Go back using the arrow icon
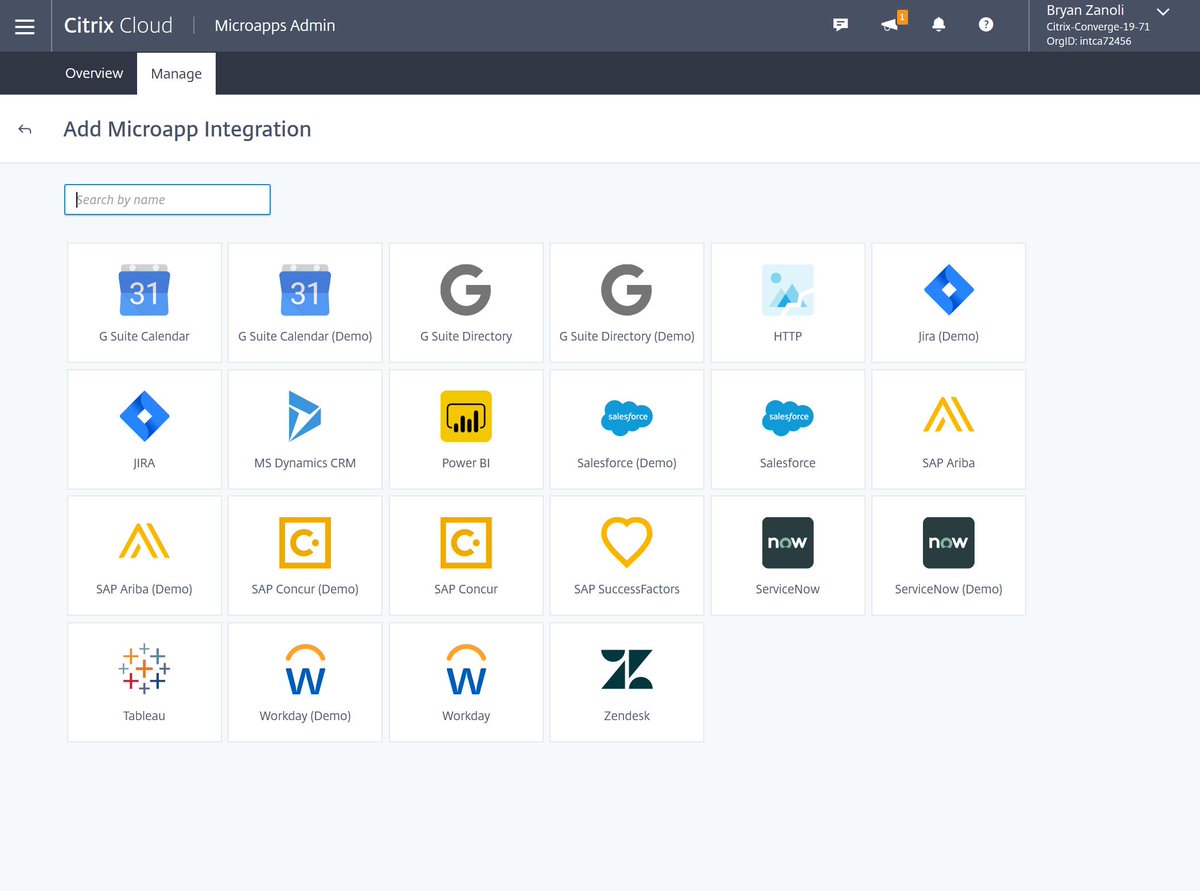The height and width of the screenshot is (891, 1200). [25, 129]
